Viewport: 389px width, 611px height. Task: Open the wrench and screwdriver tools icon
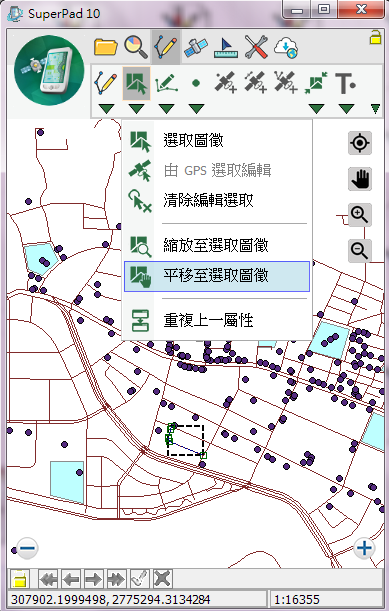click(x=256, y=47)
